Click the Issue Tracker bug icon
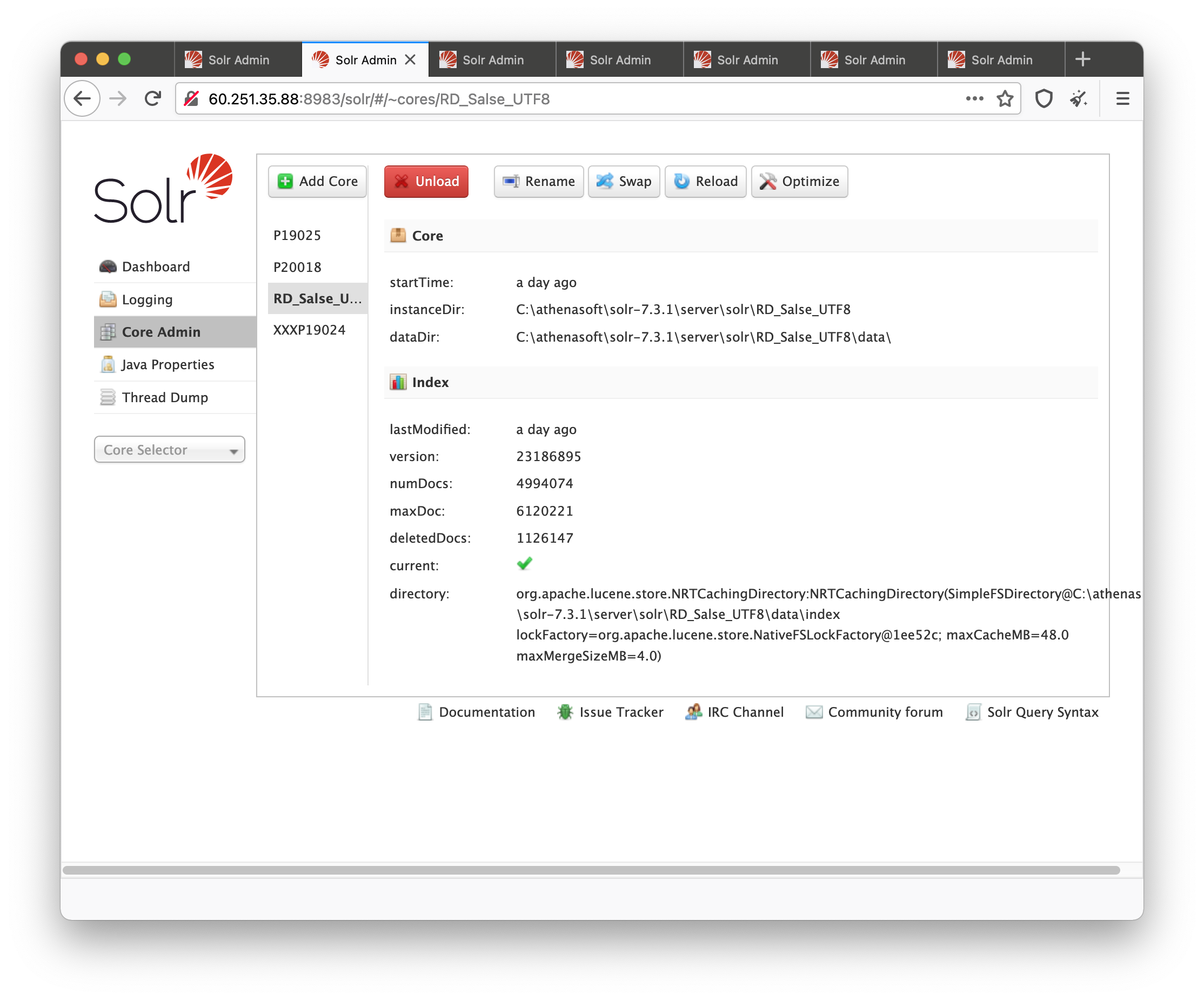Viewport: 1204px width, 1000px height. pyautogui.click(x=565, y=711)
